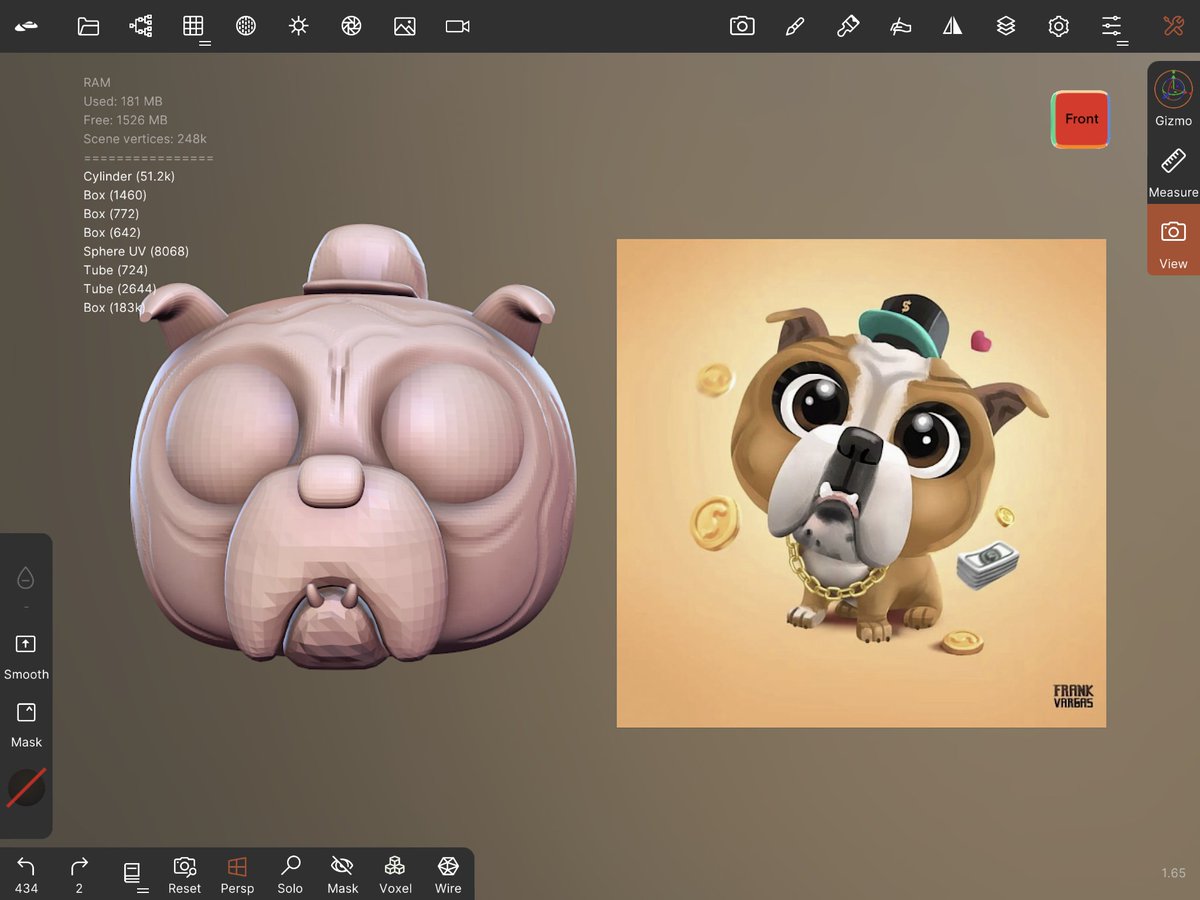The width and height of the screenshot is (1200, 900).
Task: Click the Cylinder (51.2k) entry
Action: pyautogui.click(x=129, y=176)
